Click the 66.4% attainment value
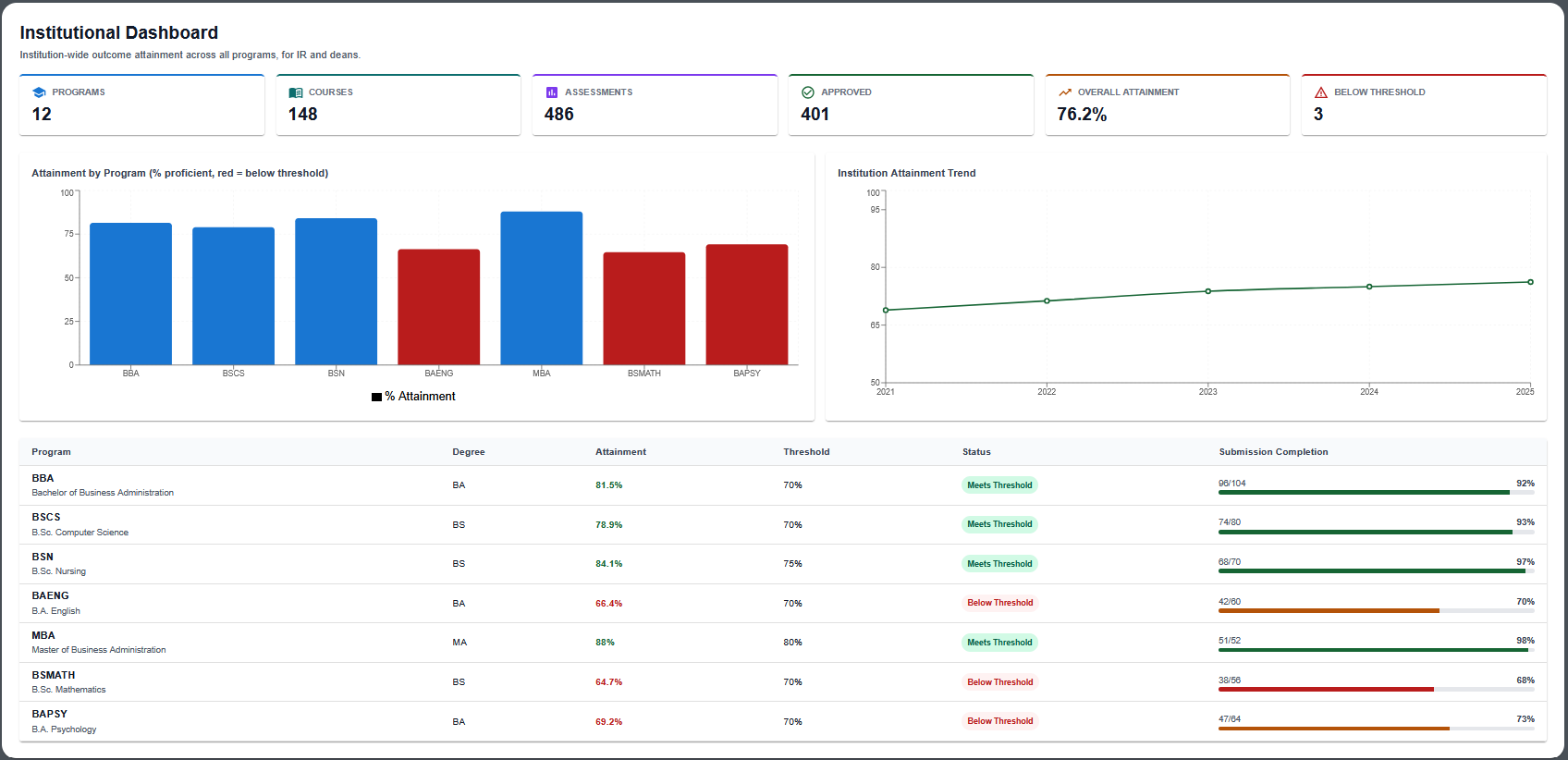The height and width of the screenshot is (760, 1568). click(609, 604)
